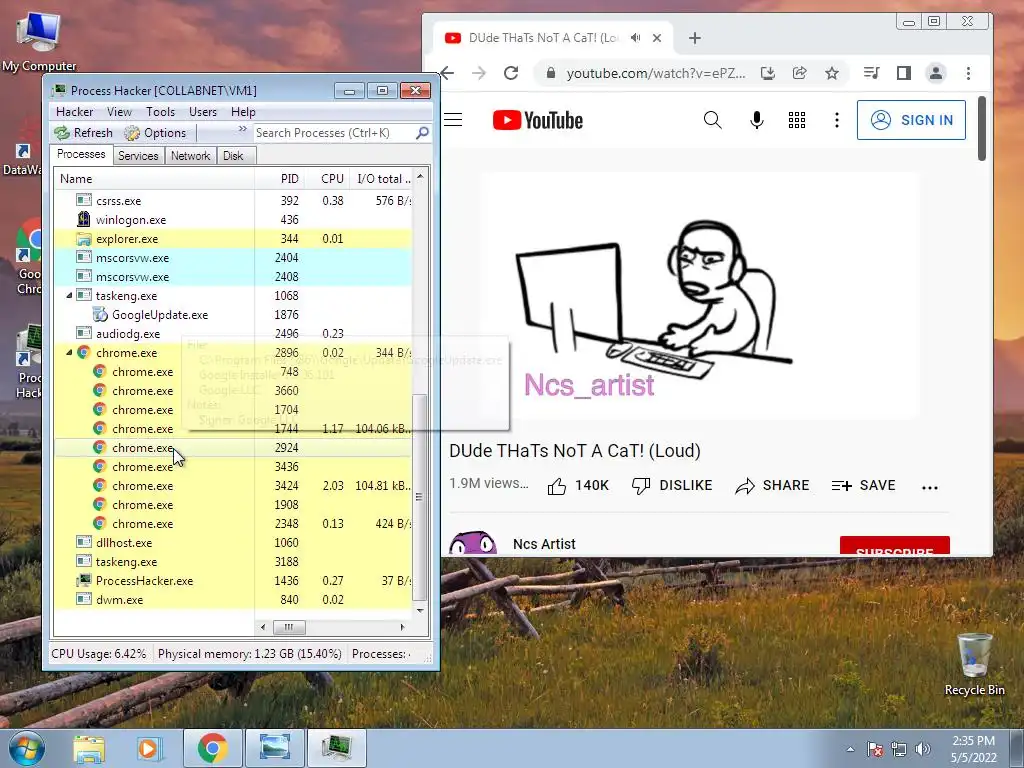Click the Chrome address bar URL
The height and width of the screenshot is (768, 1024).
(656, 73)
